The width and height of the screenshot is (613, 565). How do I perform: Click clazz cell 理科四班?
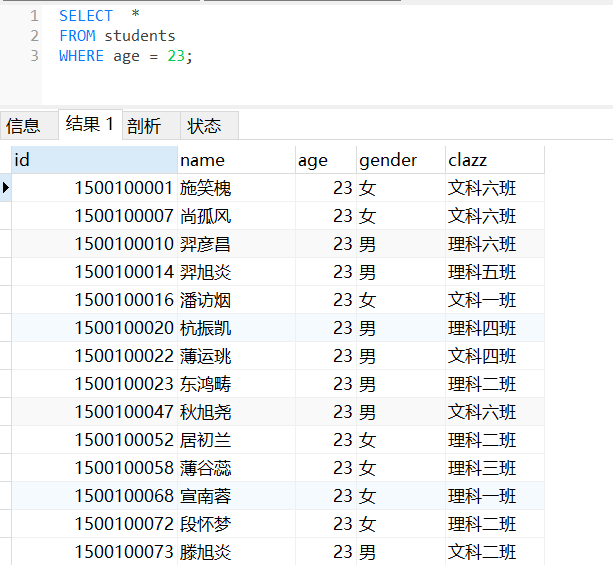(x=495, y=328)
